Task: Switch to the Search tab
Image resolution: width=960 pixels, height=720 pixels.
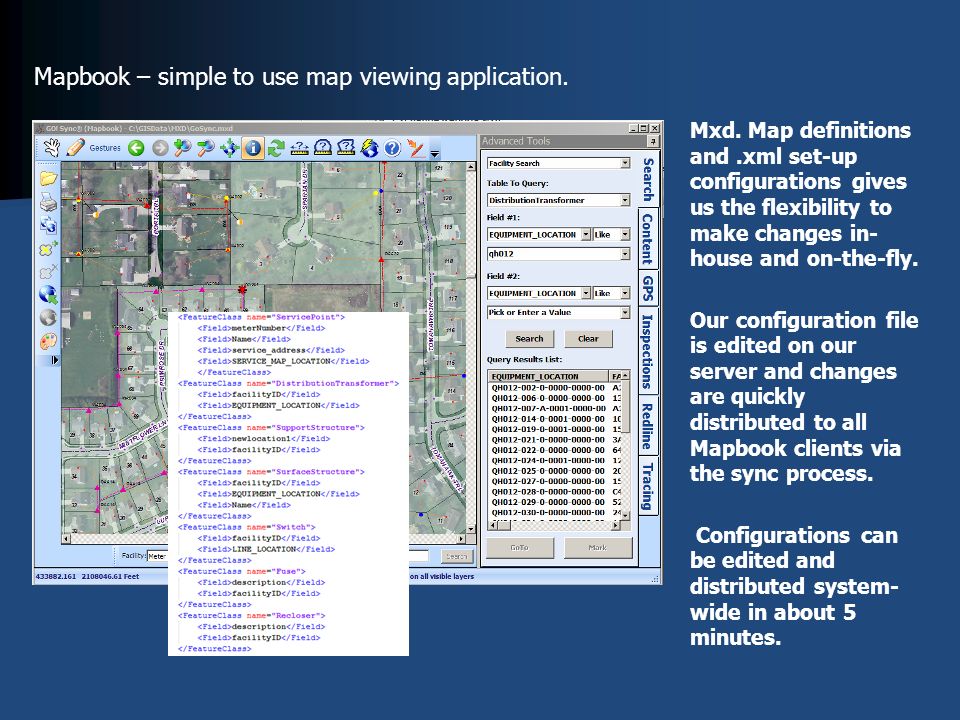Action: 648,179
